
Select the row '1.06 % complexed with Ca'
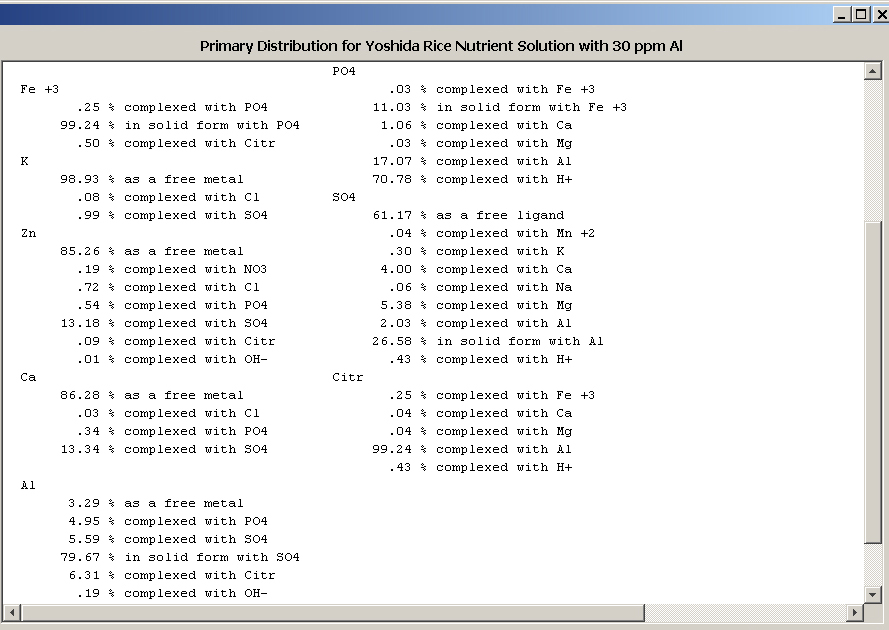click(476, 125)
